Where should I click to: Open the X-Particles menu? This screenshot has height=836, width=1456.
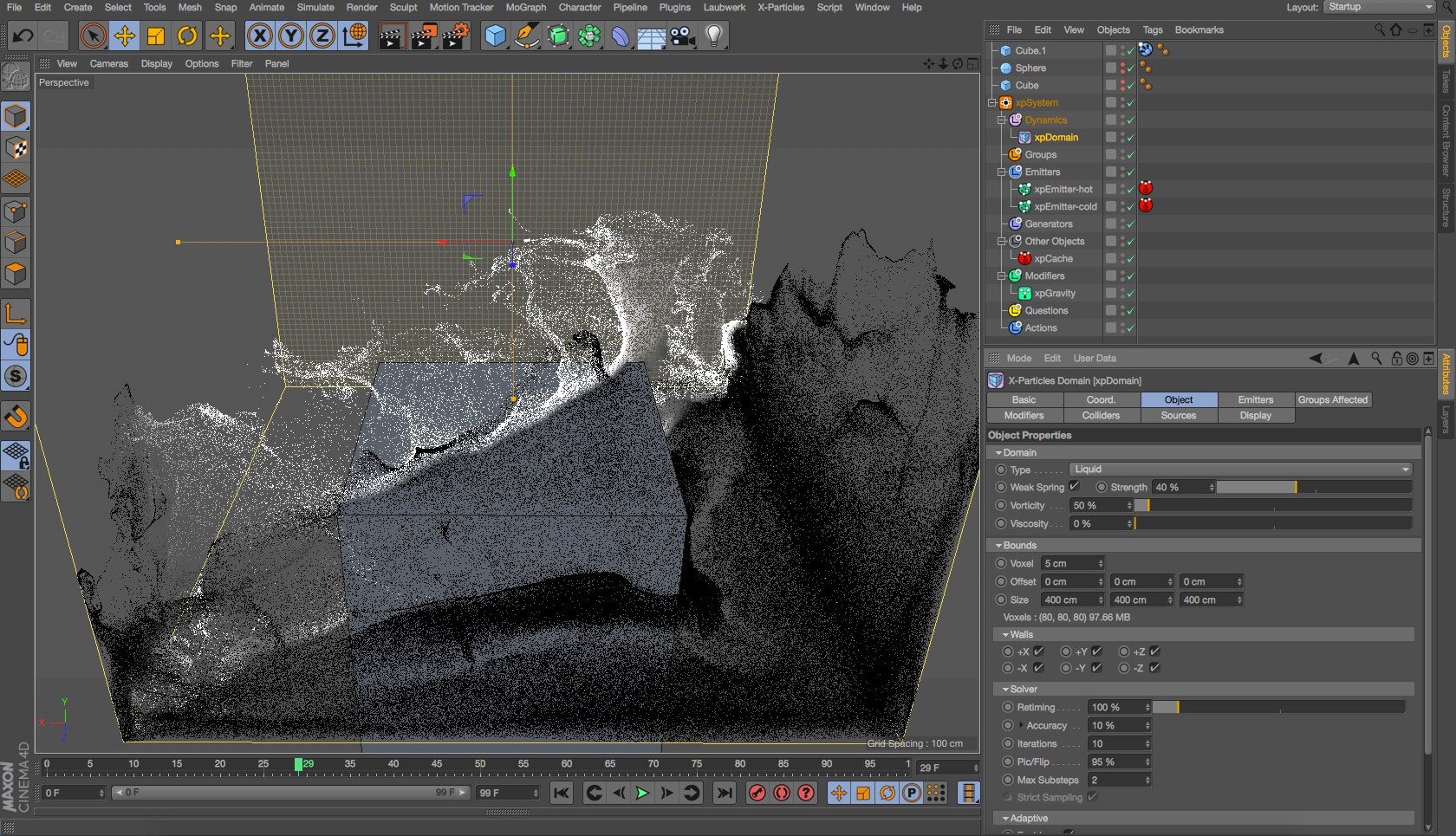click(780, 7)
